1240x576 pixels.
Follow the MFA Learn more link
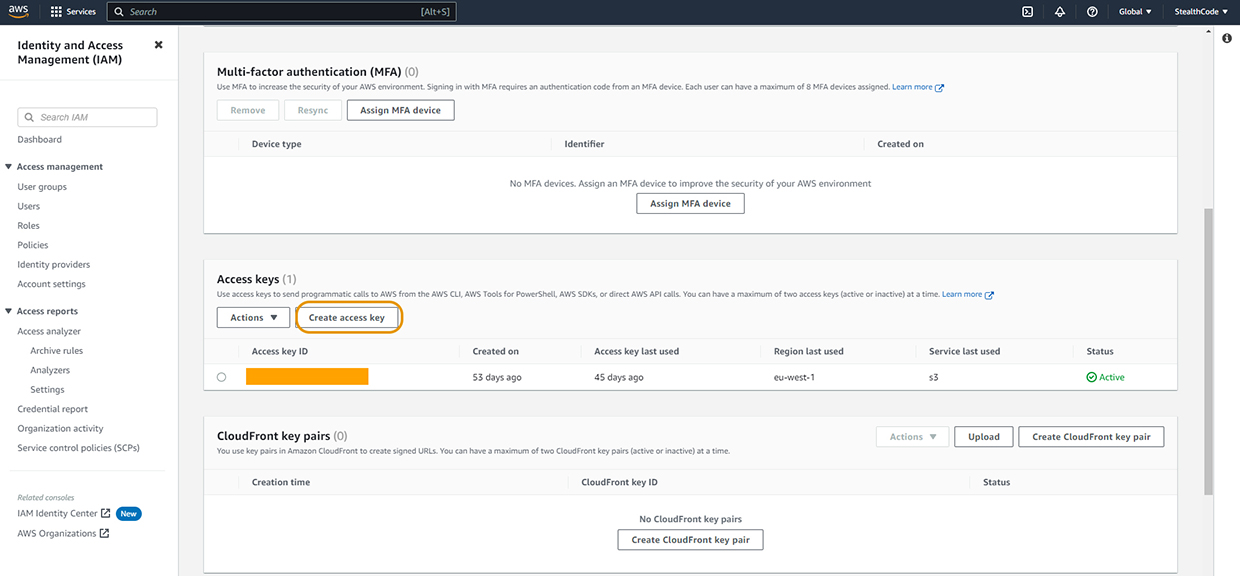point(912,87)
